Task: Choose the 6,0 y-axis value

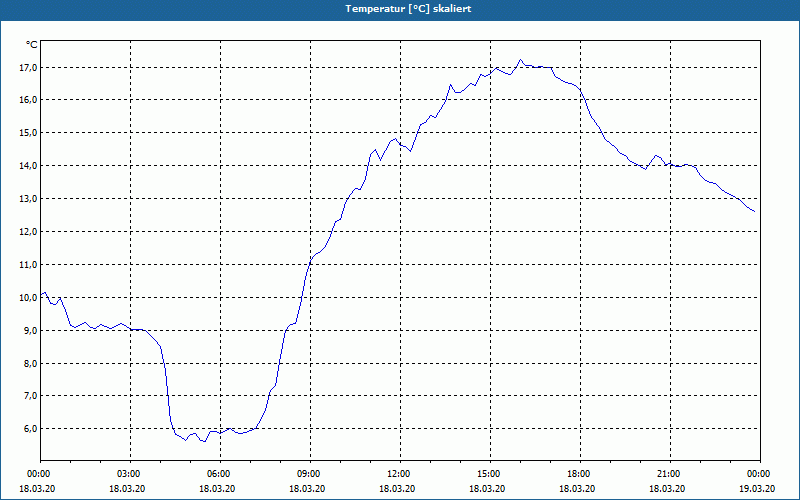Action: pyautogui.click(x=31, y=429)
